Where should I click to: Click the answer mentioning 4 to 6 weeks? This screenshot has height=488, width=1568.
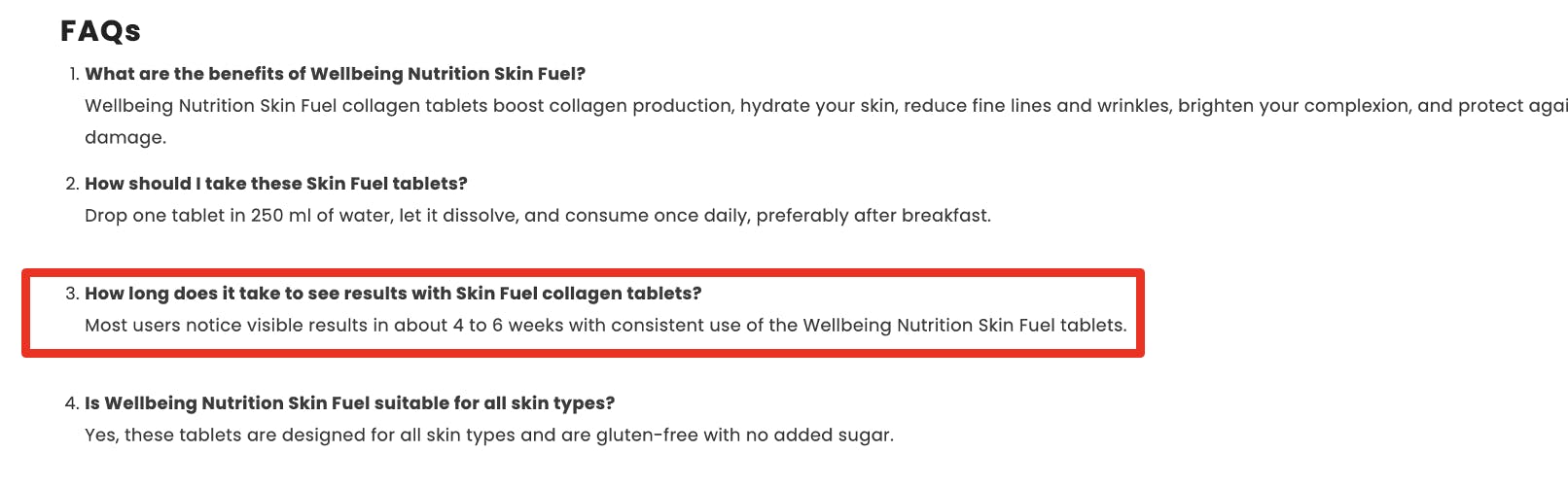(x=606, y=326)
